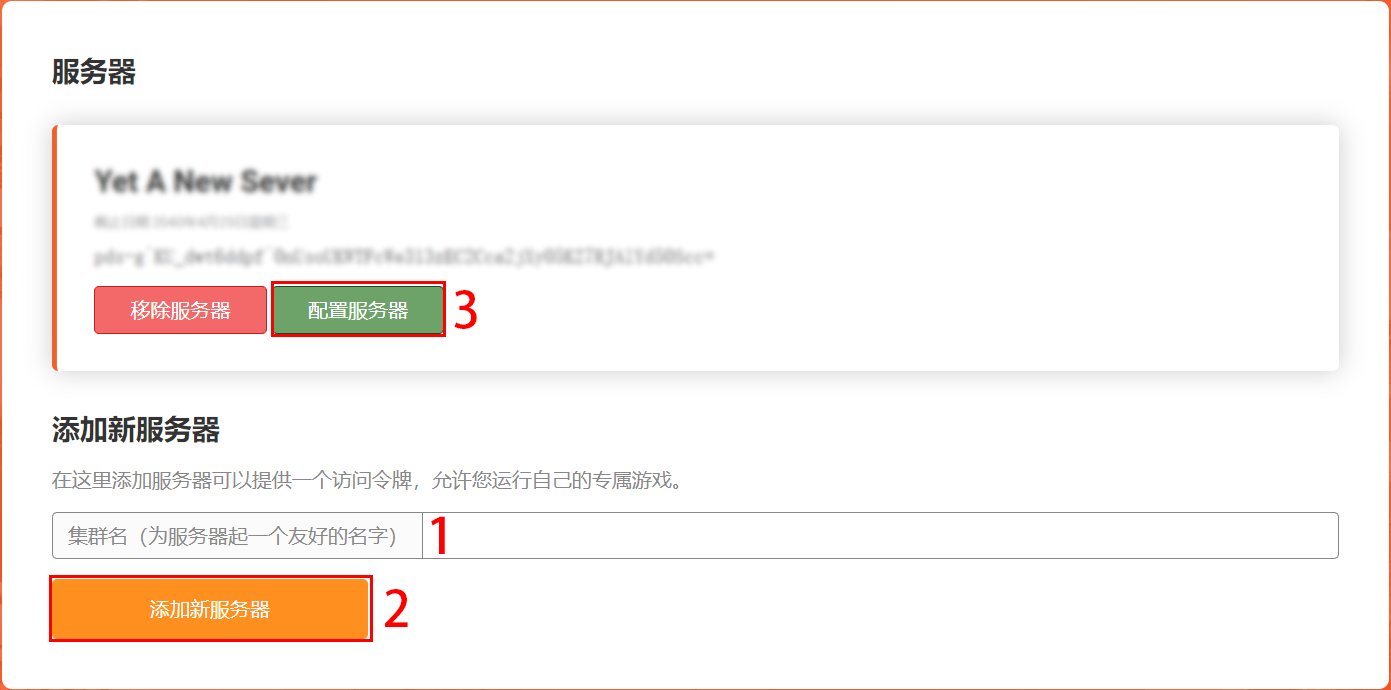Open the green 配置服务器 button
The image size is (1391, 690).
(358, 310)
